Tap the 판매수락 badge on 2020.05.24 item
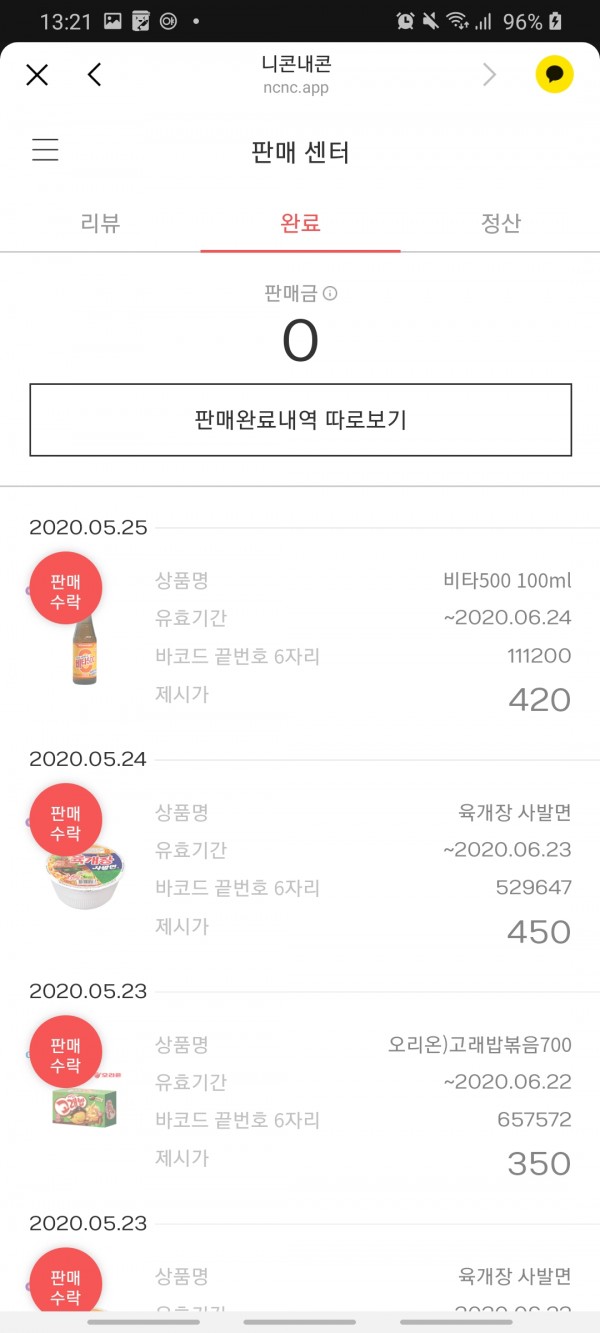 coord(65,822)
